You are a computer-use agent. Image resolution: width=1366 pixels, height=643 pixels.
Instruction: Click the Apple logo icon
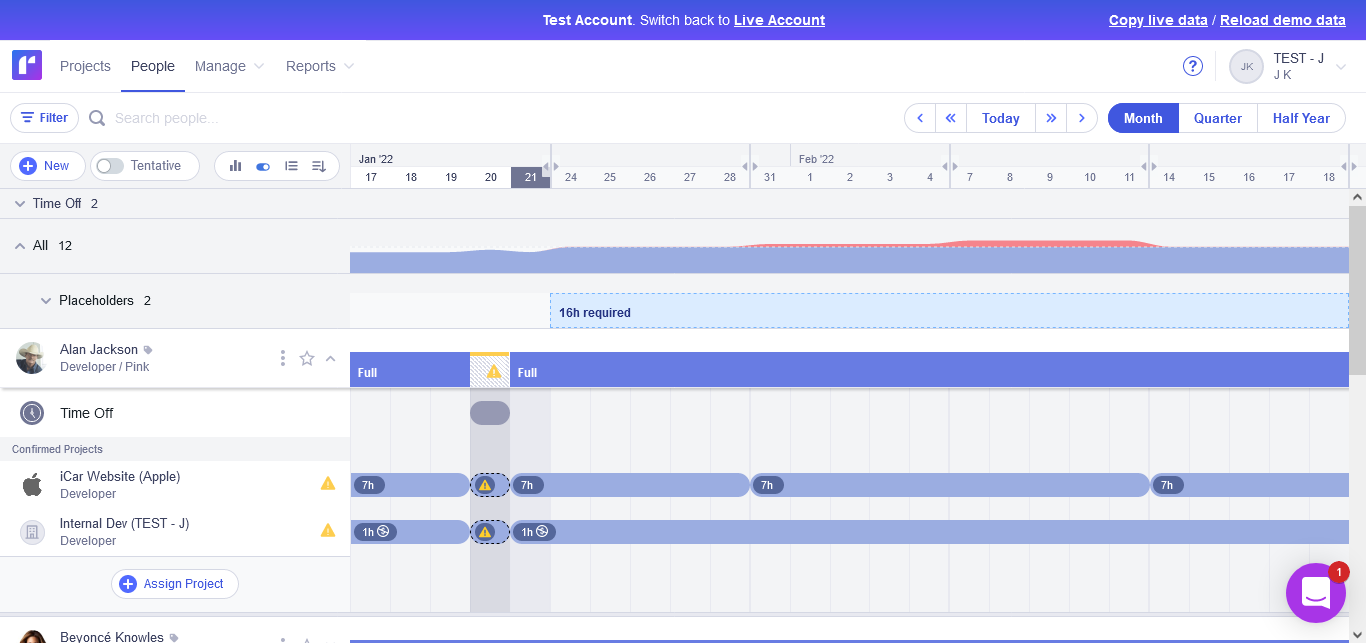32,485
